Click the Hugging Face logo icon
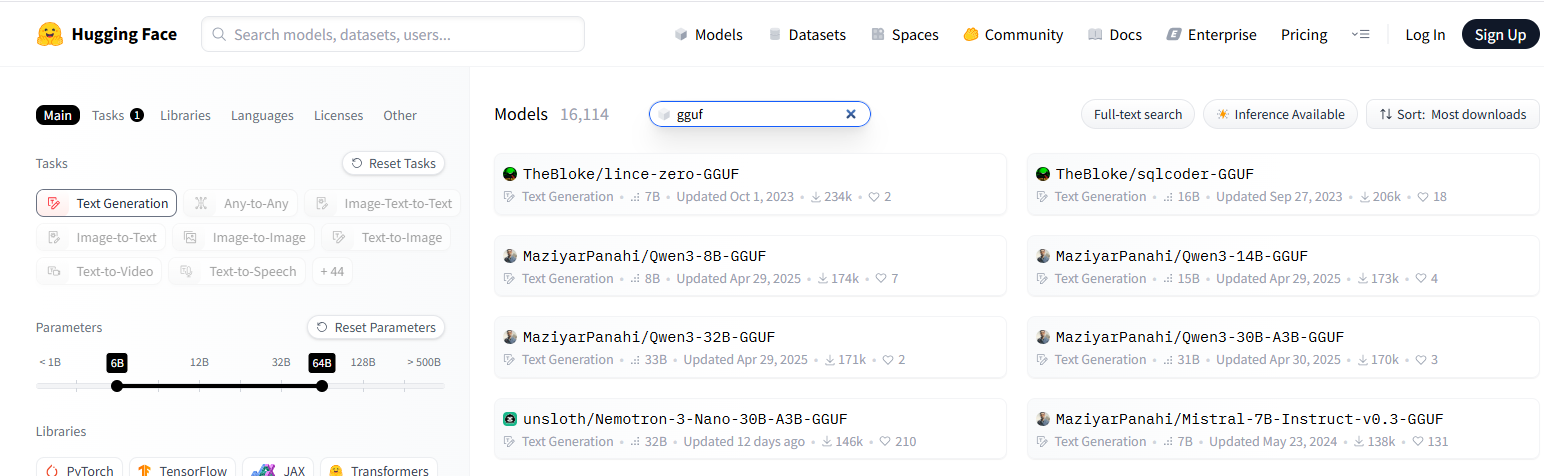Viewport: 1544px width, 476px height. [x=50, y=34]
